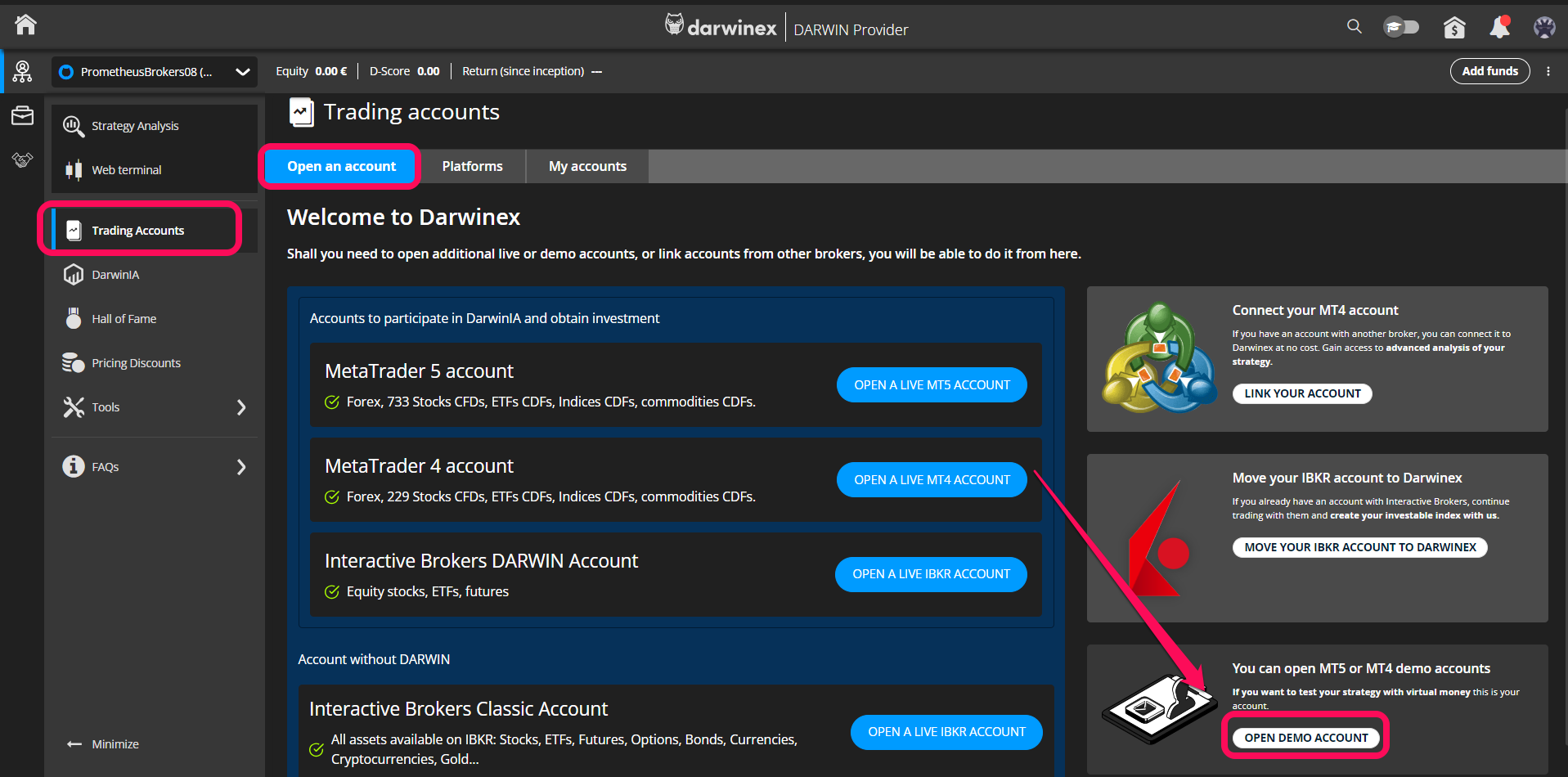
Task: Click the house with dollar sign icon
Action: click(1454, 27)
